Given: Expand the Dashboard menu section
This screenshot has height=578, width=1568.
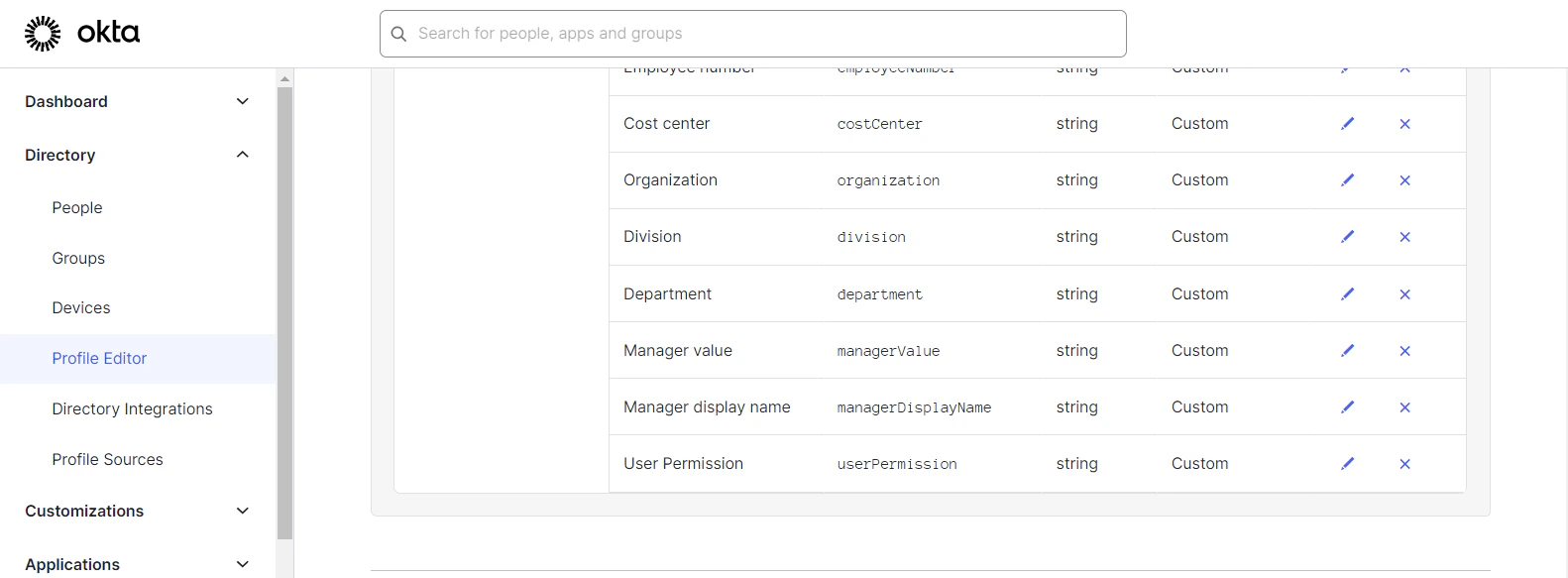Looking at the screenshot, I should coord(242,101).
